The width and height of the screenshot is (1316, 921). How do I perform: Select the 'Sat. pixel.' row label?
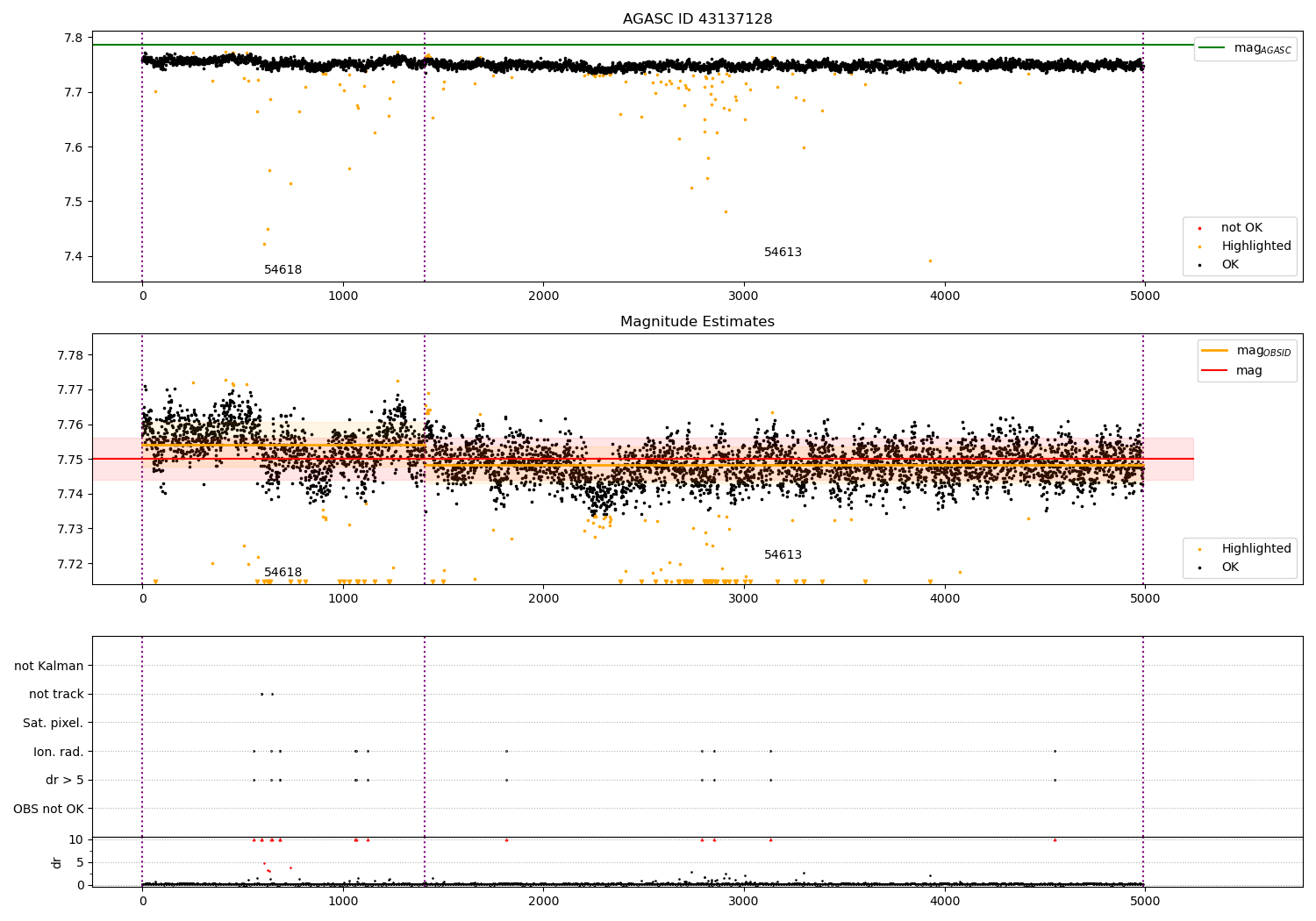click(54, 724)
